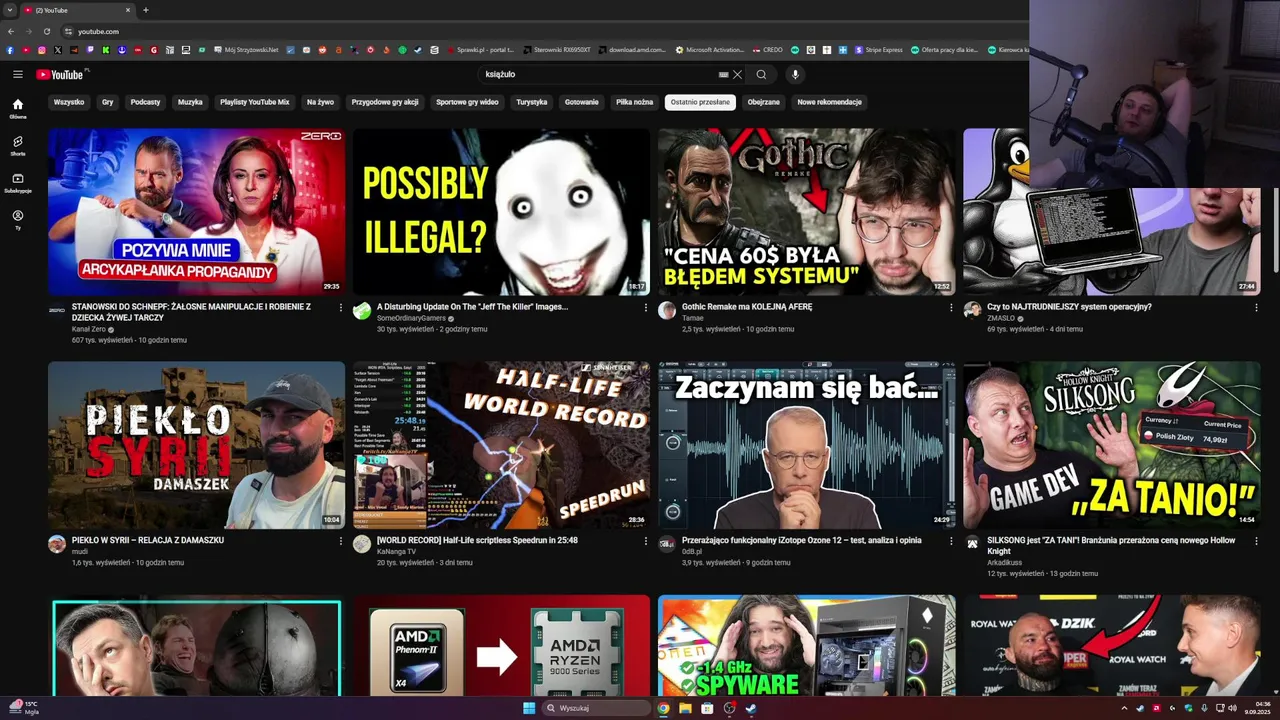
Task: Start voice search with microphone
Action: [x=795, y=74]
